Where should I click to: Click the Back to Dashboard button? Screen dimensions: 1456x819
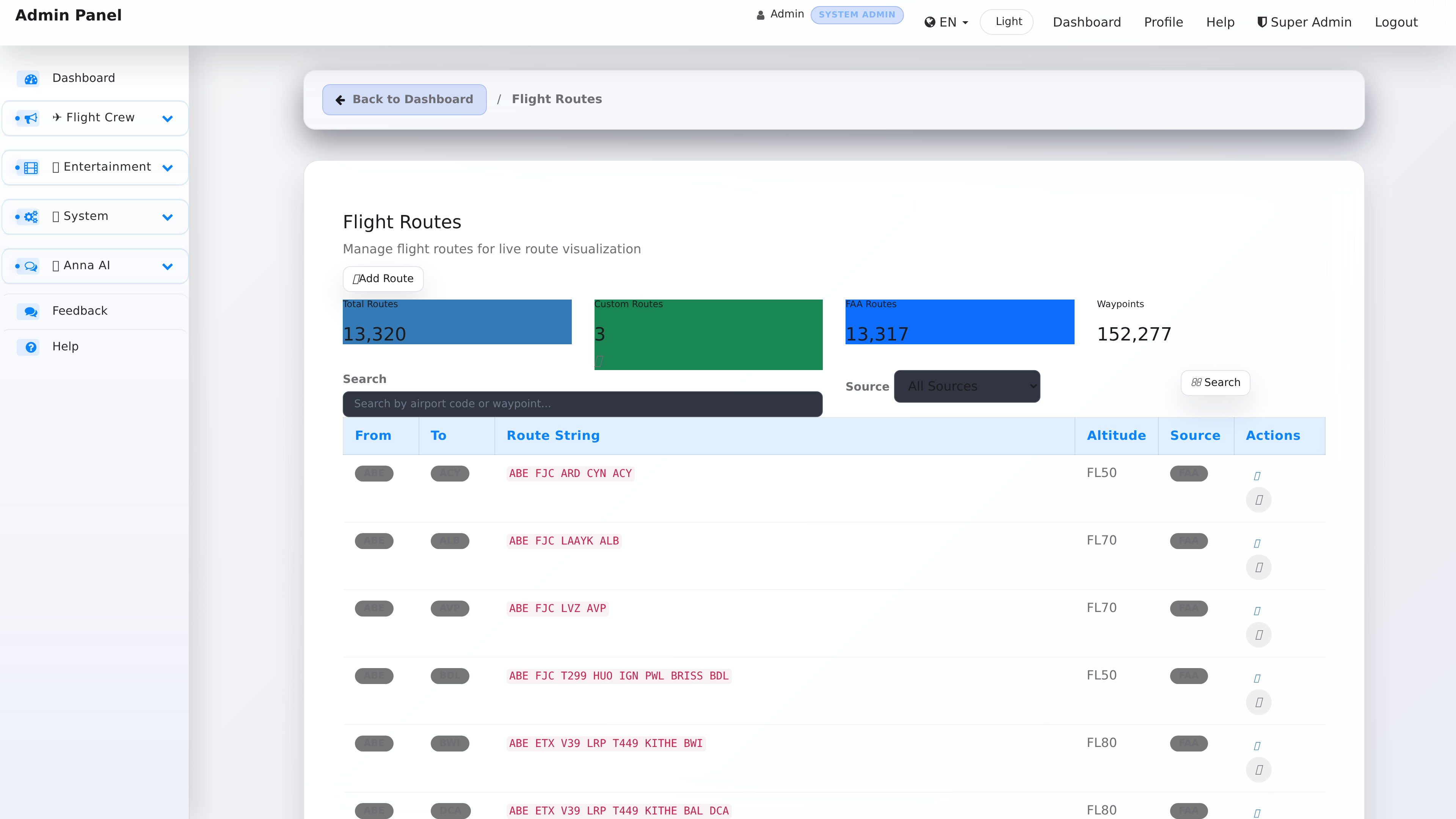coord(405,99)
